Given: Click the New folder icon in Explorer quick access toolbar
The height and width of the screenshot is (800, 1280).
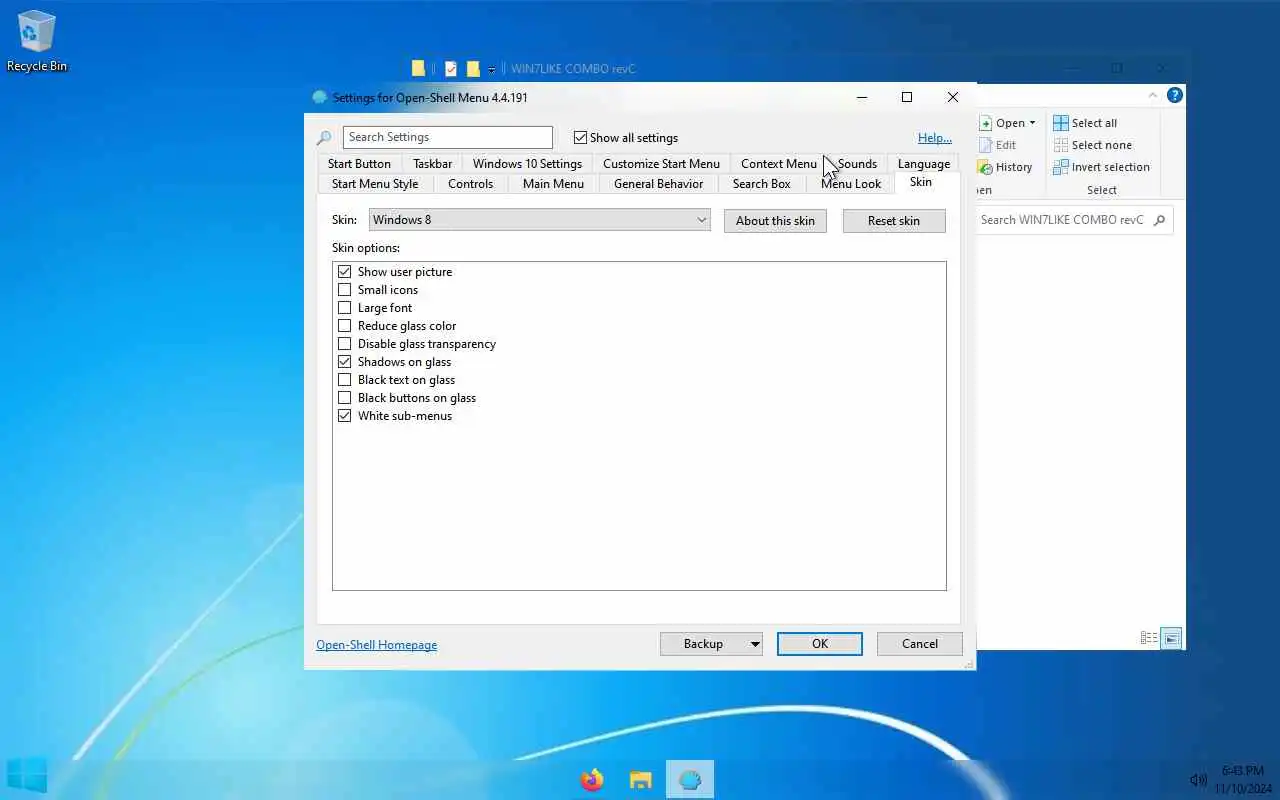Looking at the screenshot, I should [473, 69].
